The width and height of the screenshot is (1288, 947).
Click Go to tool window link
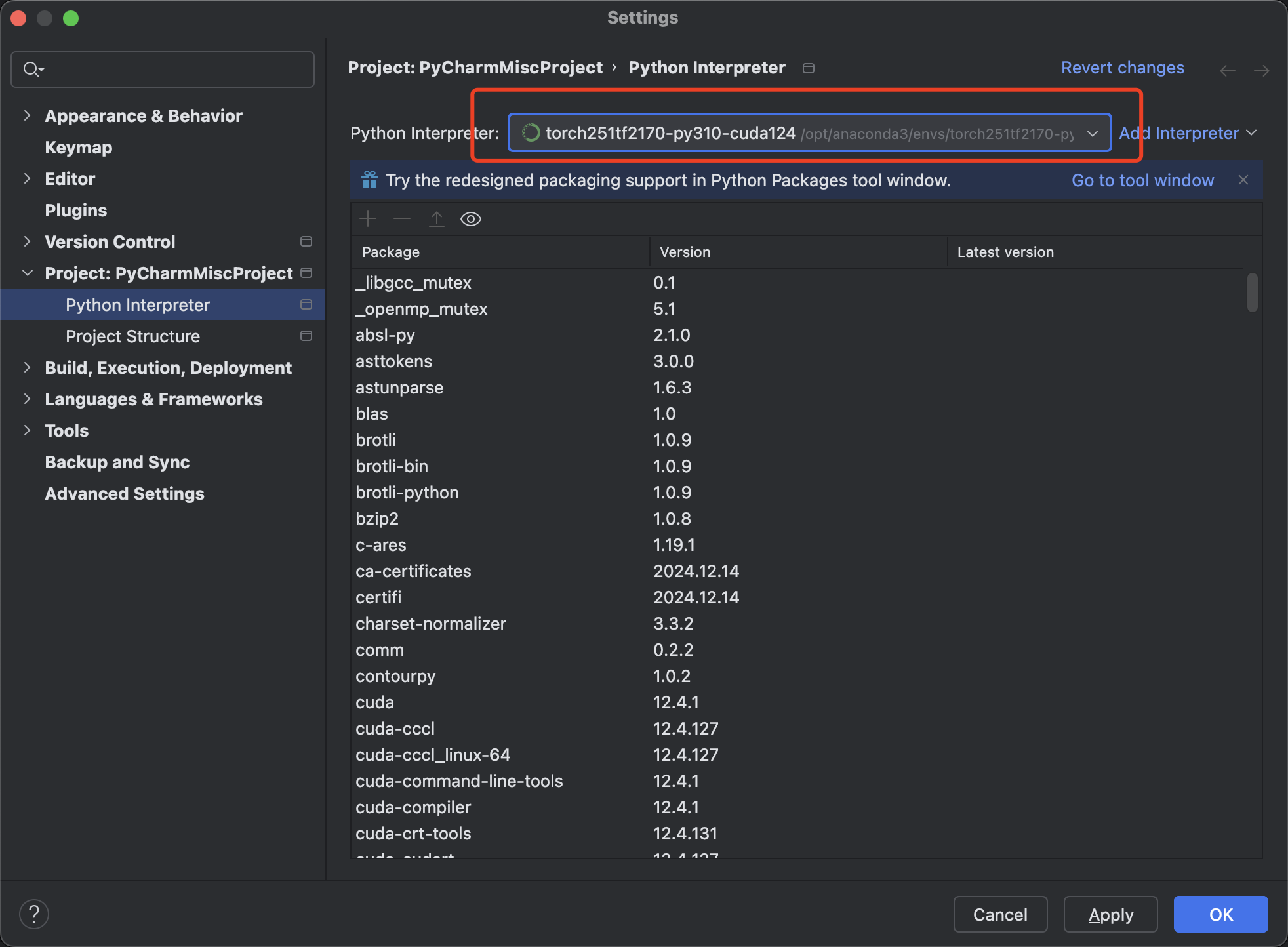(1142, 180)
